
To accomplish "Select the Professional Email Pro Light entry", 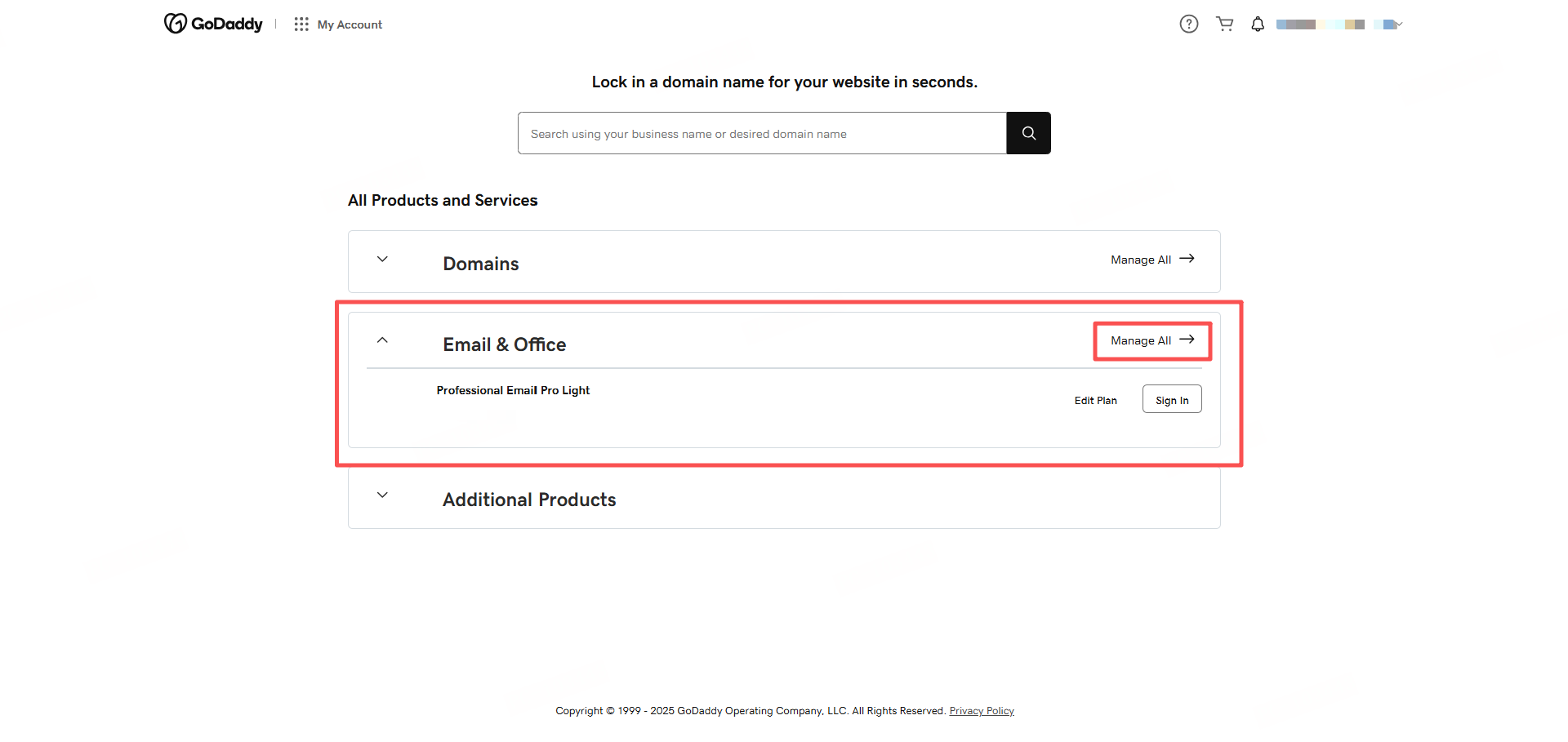I will 513,390.
